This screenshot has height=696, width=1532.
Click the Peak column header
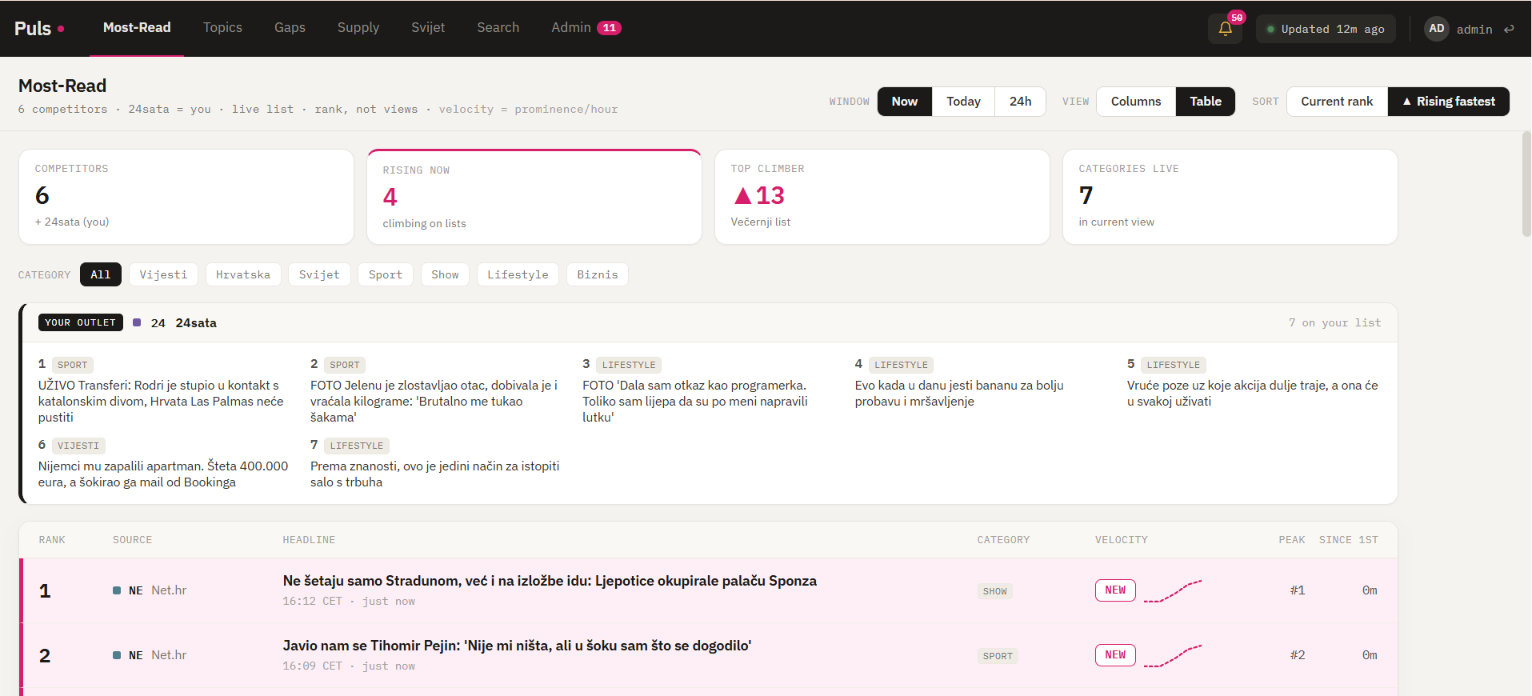(1292, 540)
